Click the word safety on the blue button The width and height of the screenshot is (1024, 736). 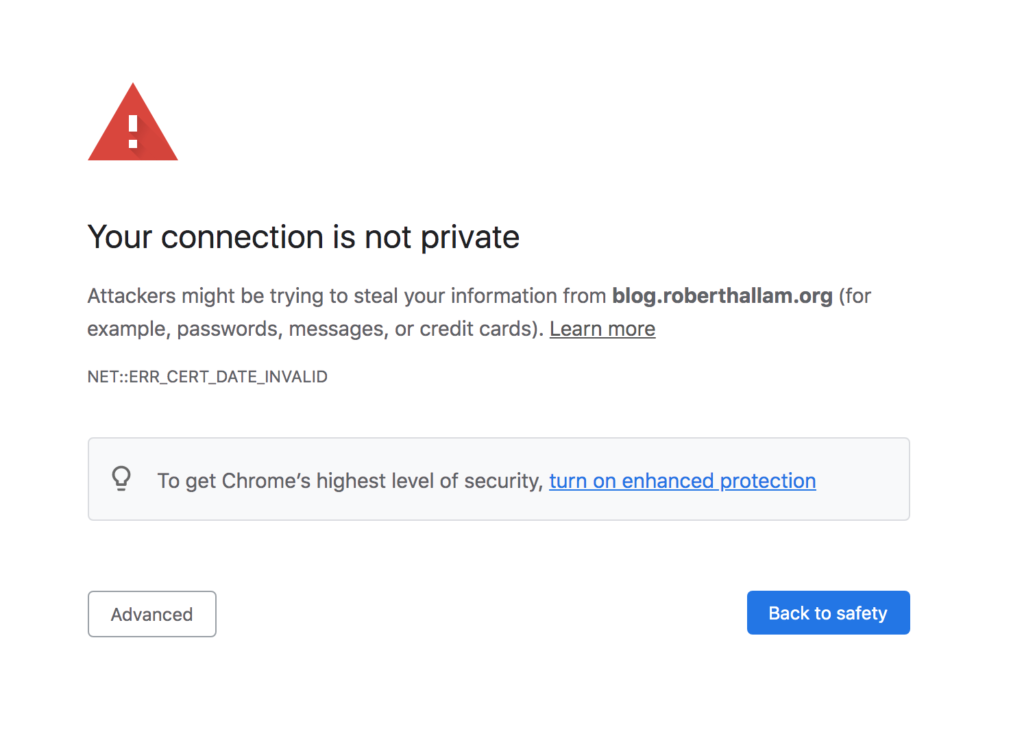coord(862,613)
